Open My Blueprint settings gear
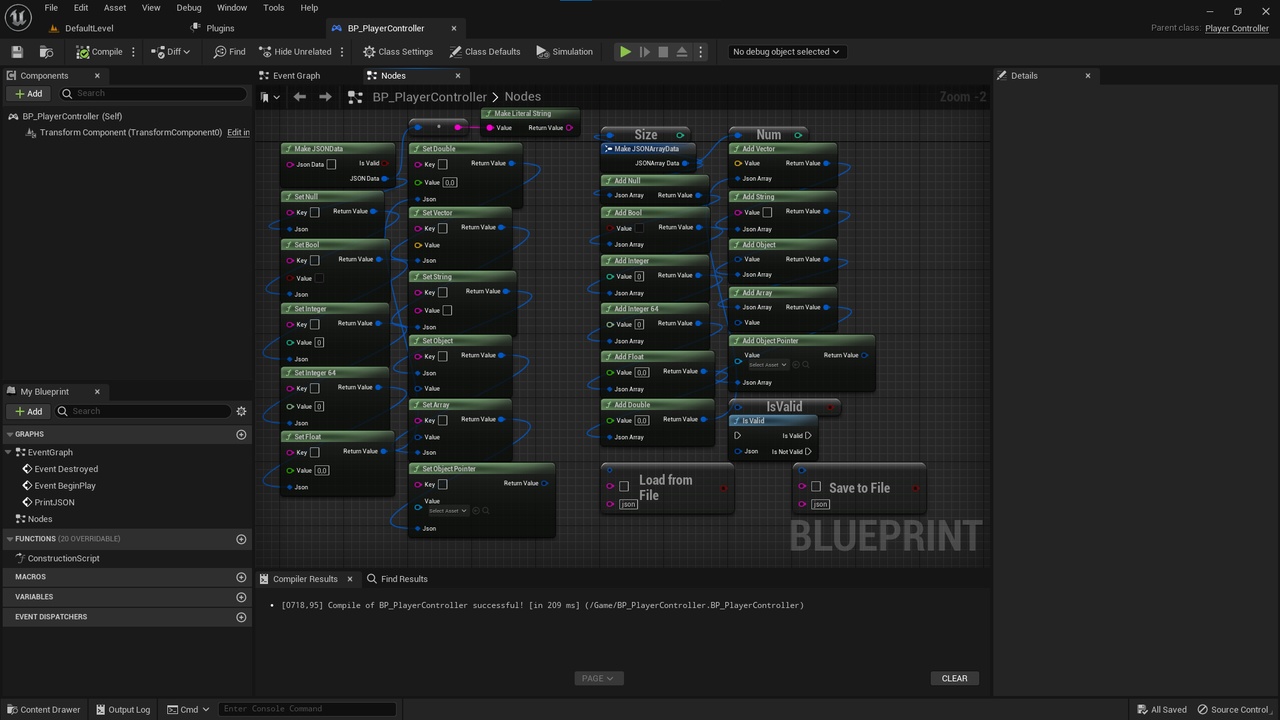Image resolution: width=1280 pixels, height=720 pixels. click(241, 411)
